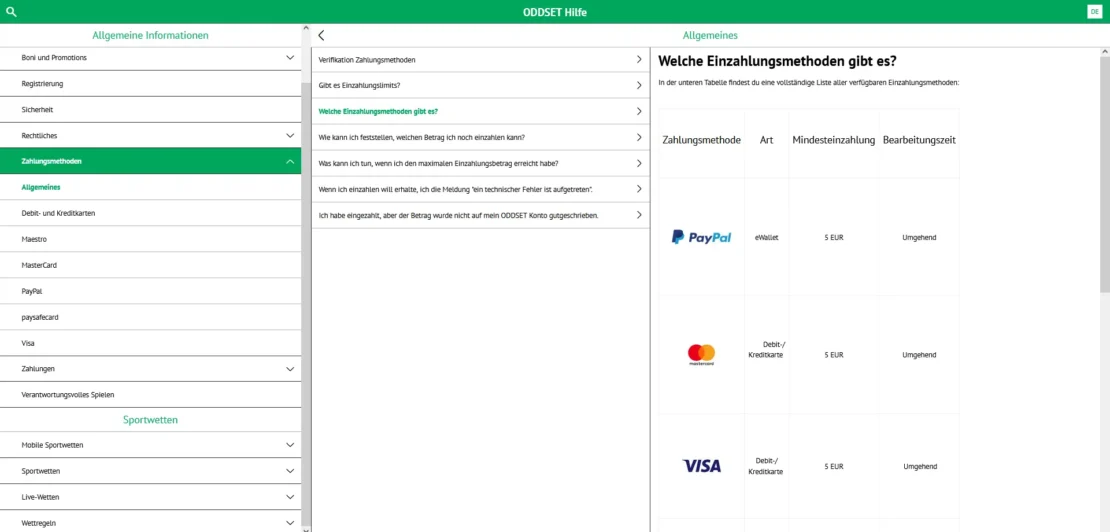Click eWallet cell in PayPal row
The width and height of the screenshot is (1110, 532).
767,238
